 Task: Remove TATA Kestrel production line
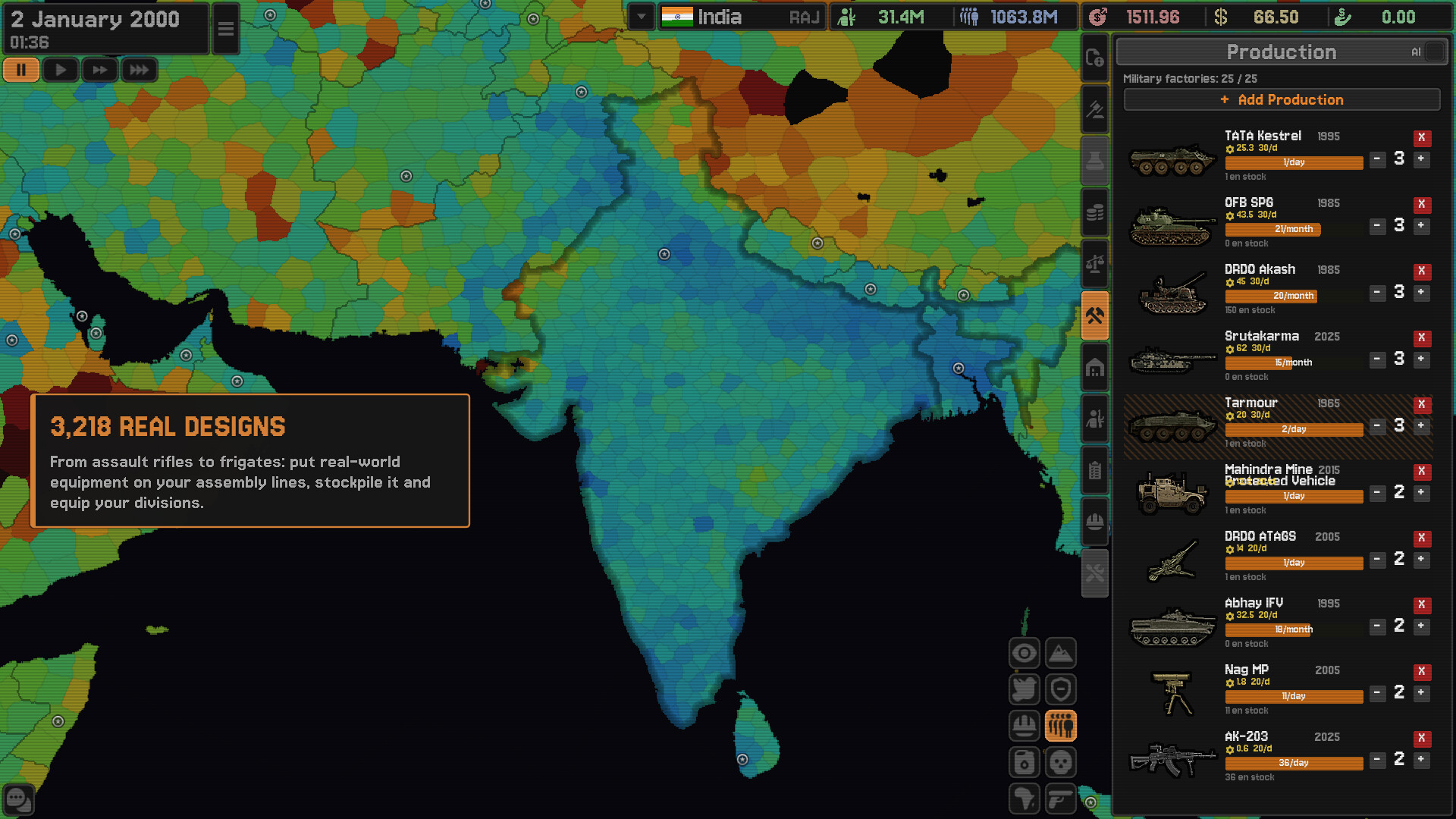click(x=1422, y=137)
